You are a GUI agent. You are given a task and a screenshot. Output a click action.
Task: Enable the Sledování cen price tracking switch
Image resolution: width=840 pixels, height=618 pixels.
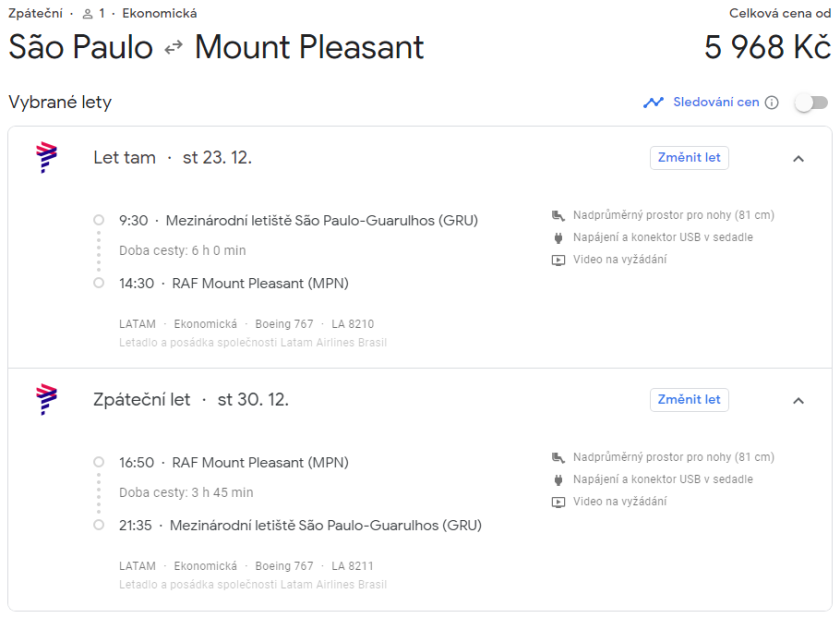click(811, 102)
